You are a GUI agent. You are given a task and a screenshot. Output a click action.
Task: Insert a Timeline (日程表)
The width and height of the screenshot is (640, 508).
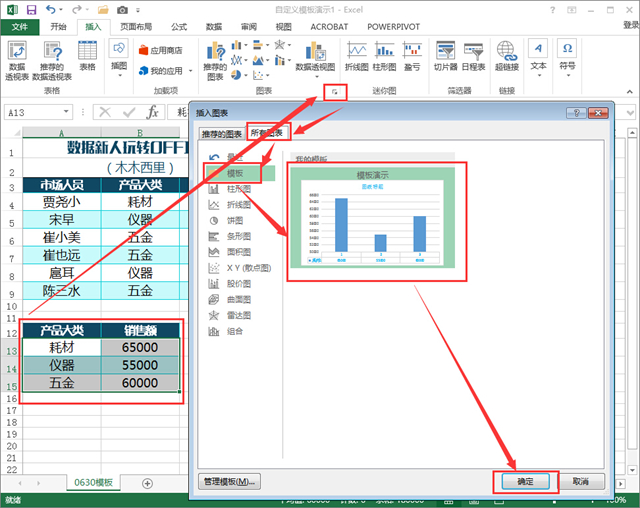473,56
